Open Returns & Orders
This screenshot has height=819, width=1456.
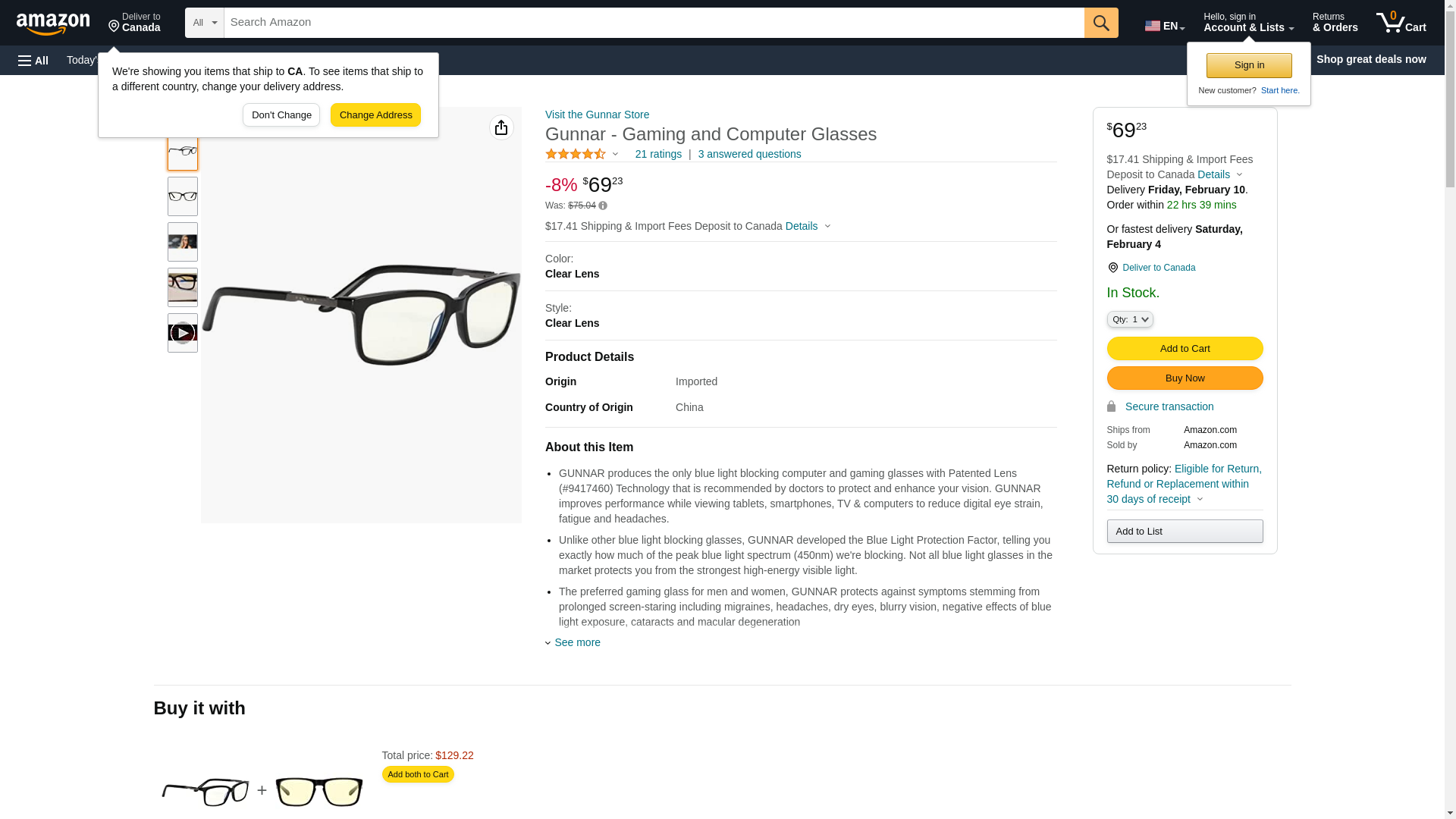(x=1335, y=23)
